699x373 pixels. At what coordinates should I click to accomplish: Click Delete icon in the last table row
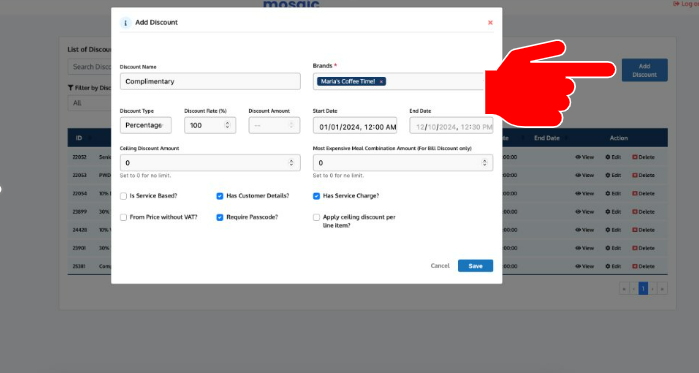[x=635, y=266]
